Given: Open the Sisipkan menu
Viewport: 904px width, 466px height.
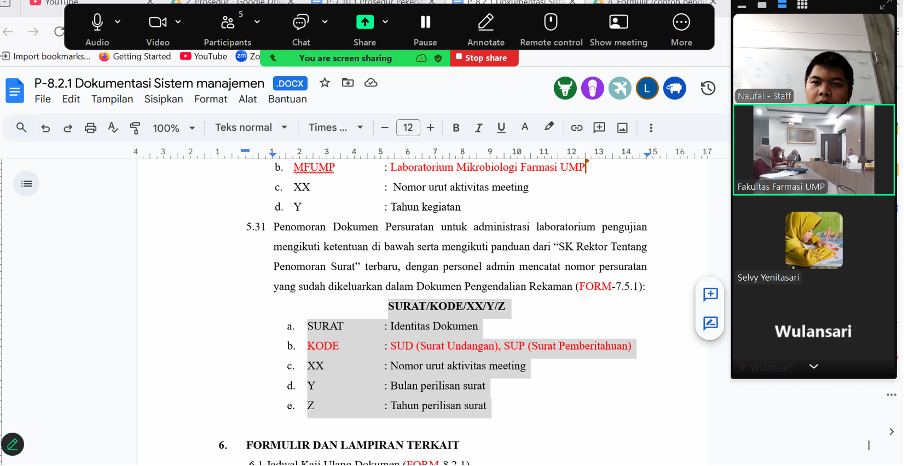Looking at the screenshot, I should 164,99.
